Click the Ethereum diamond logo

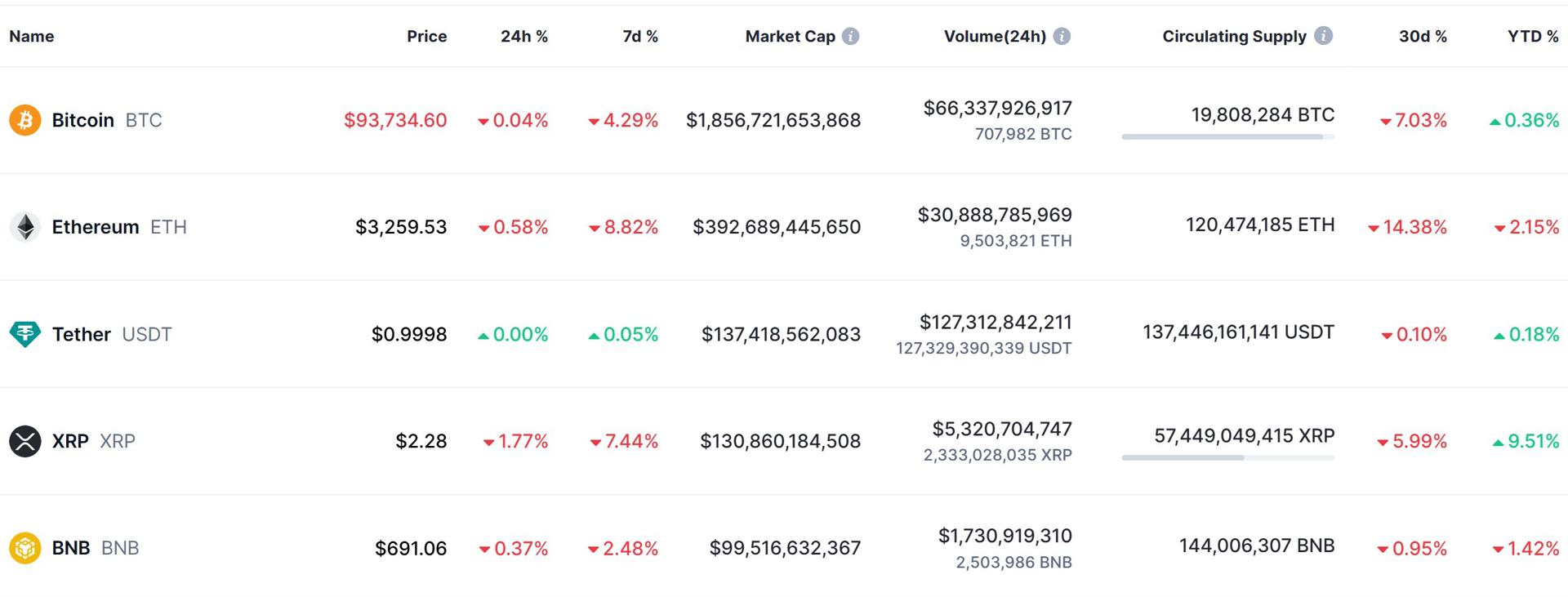click(25, 227)
